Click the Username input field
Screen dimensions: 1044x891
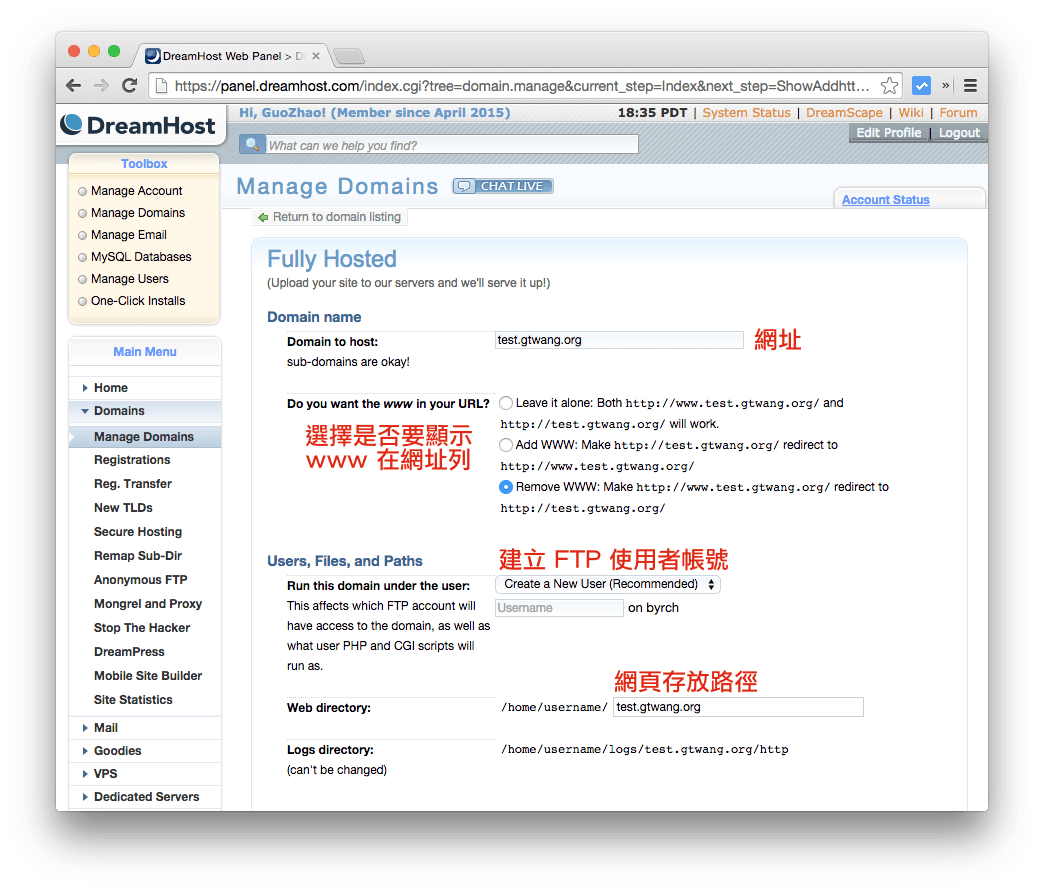coord(558,607)
